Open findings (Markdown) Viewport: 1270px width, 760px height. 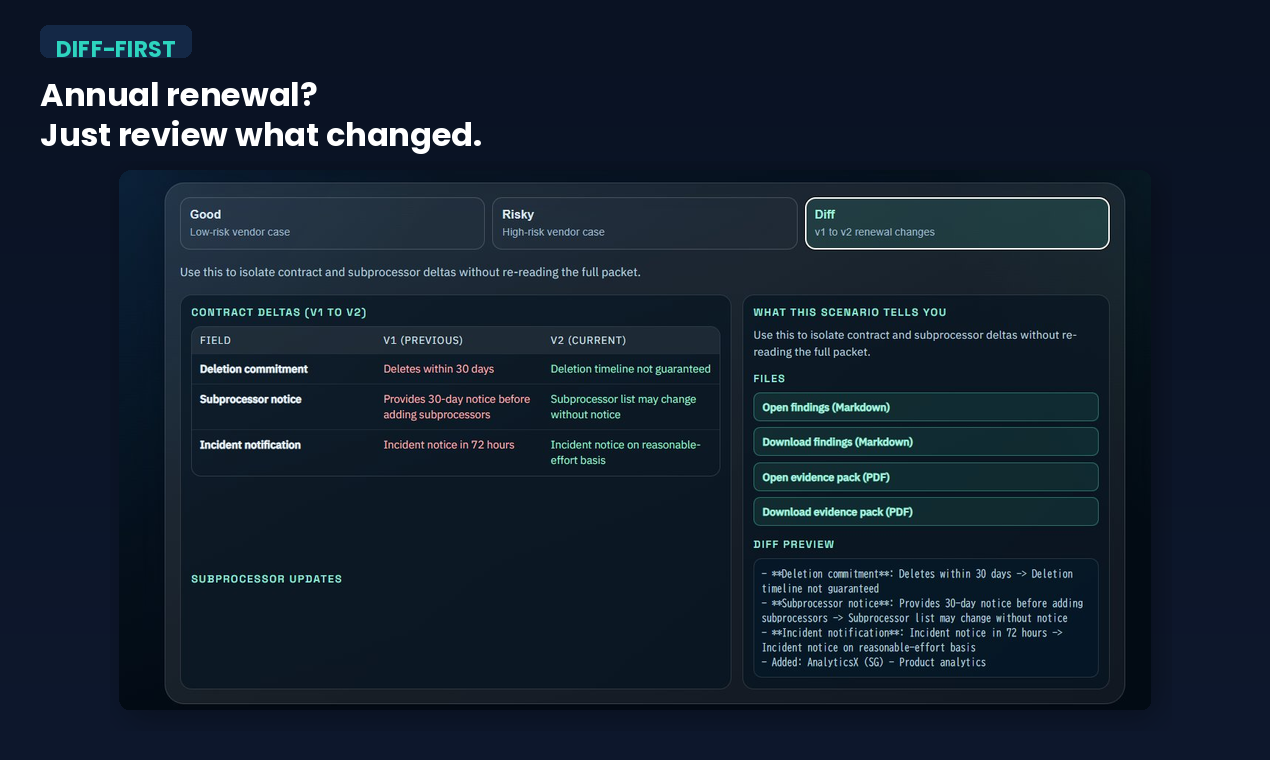pyautogui.click(x=925, y=407)
